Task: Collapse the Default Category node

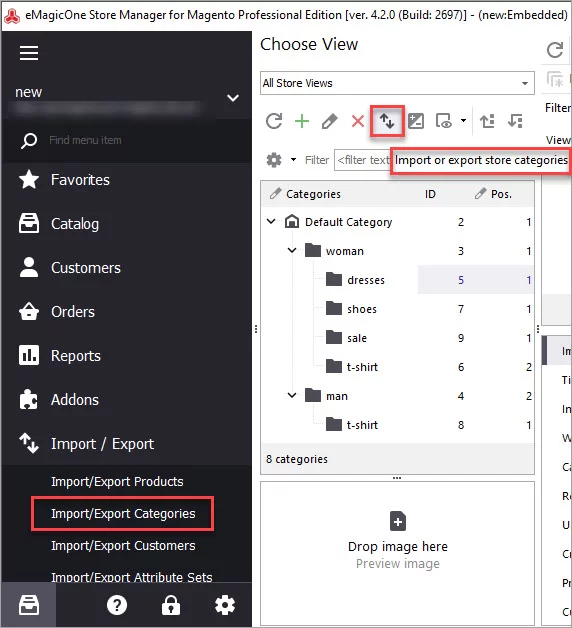Action: coord(271,221)
